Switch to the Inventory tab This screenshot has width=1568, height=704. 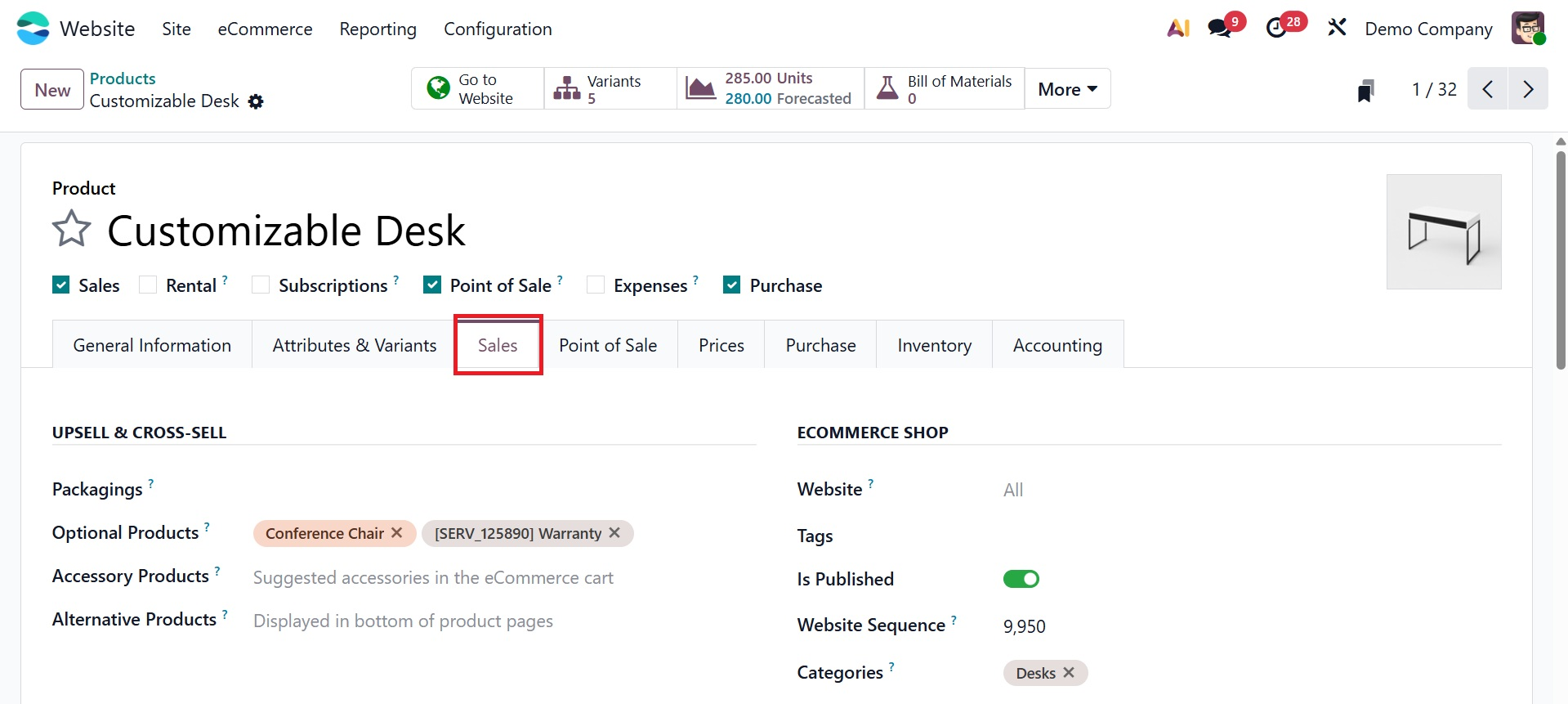(934, 345)
